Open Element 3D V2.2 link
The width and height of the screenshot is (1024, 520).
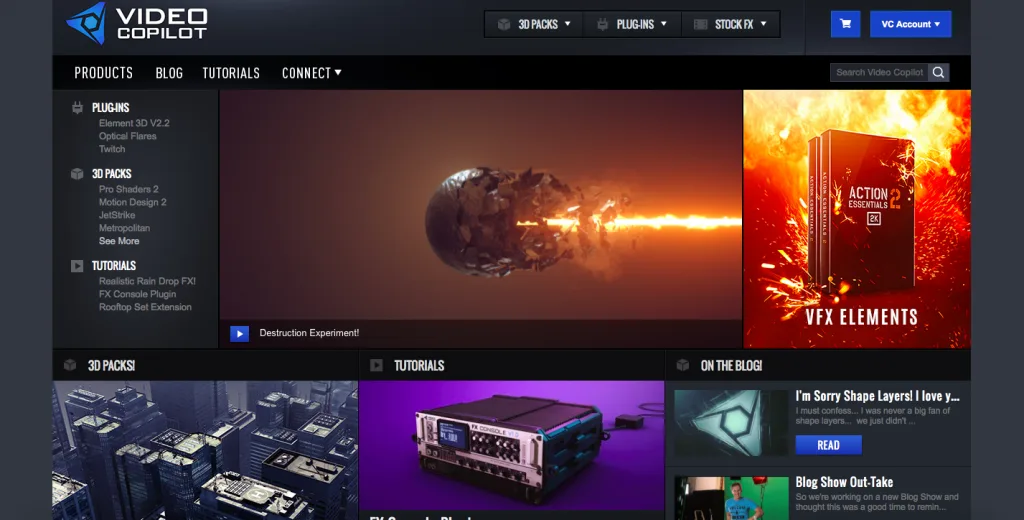[134, 123]
